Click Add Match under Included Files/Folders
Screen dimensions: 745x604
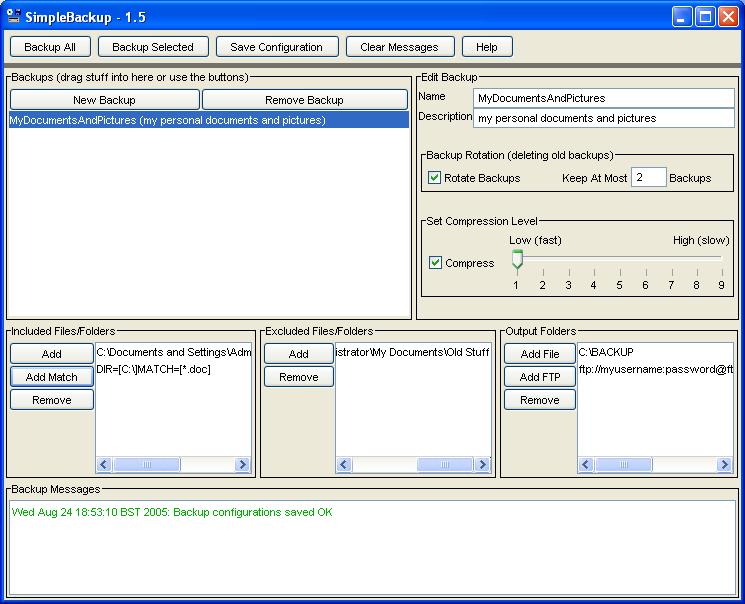coord(52,377)
